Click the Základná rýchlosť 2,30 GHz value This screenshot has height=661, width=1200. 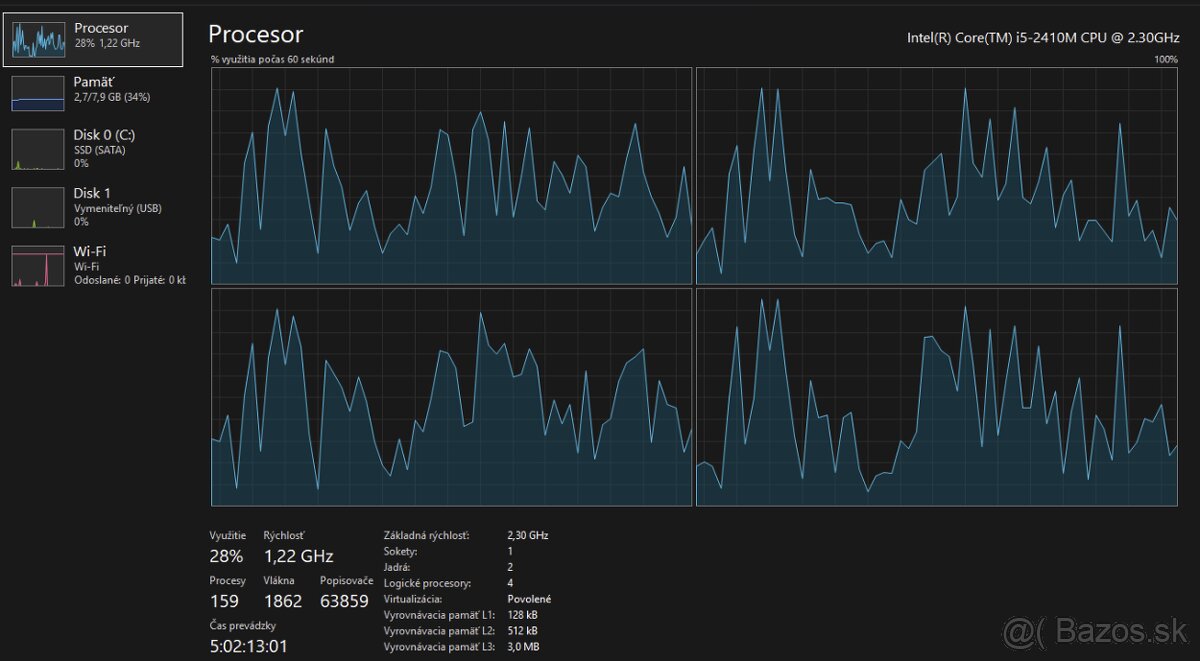pyautogui.click(x=528, y=535)
